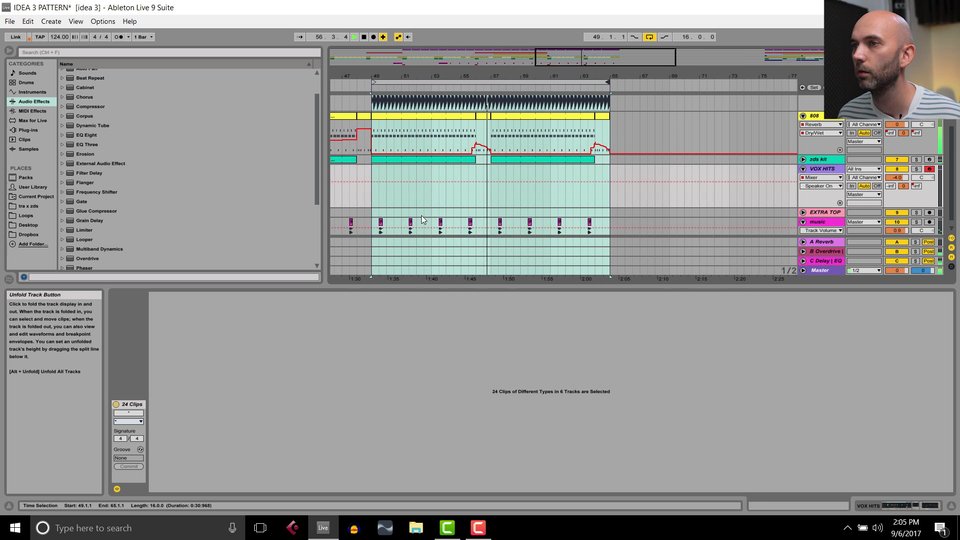Click the Add Folder link
The image size is (960, 540).
tap(32, 244)
